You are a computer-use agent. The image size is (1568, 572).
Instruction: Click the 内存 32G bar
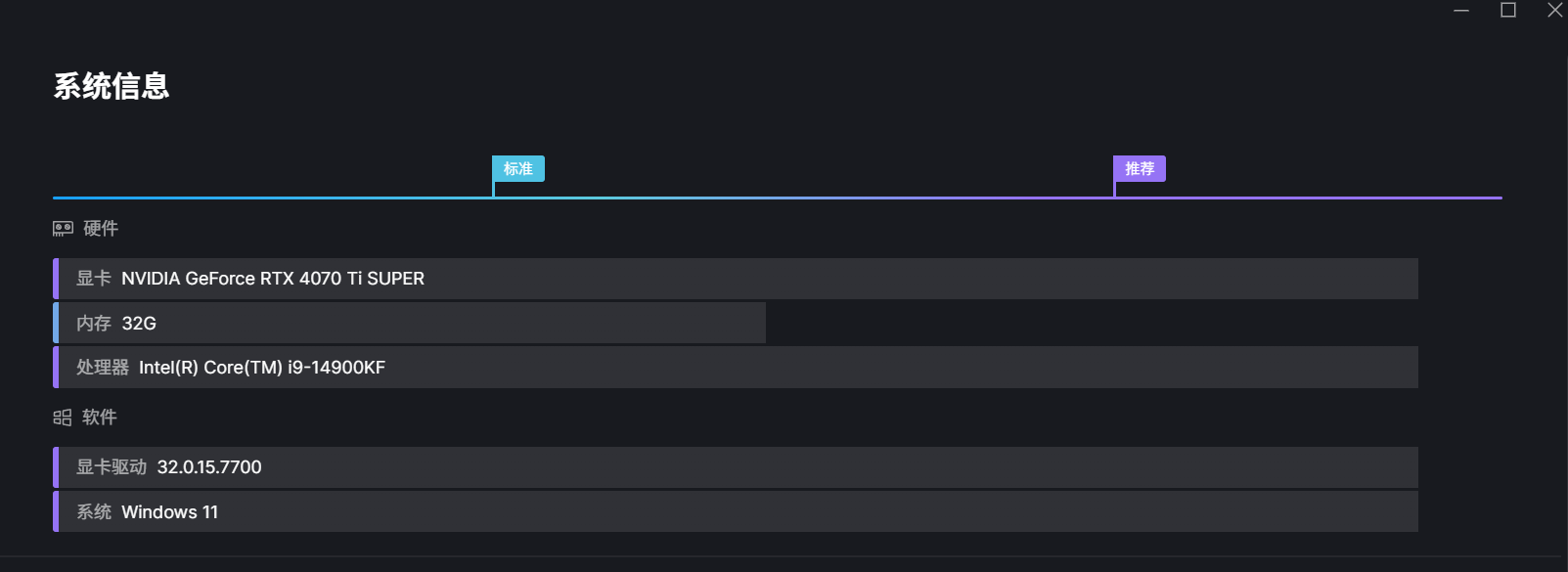[x=409, y=323]
